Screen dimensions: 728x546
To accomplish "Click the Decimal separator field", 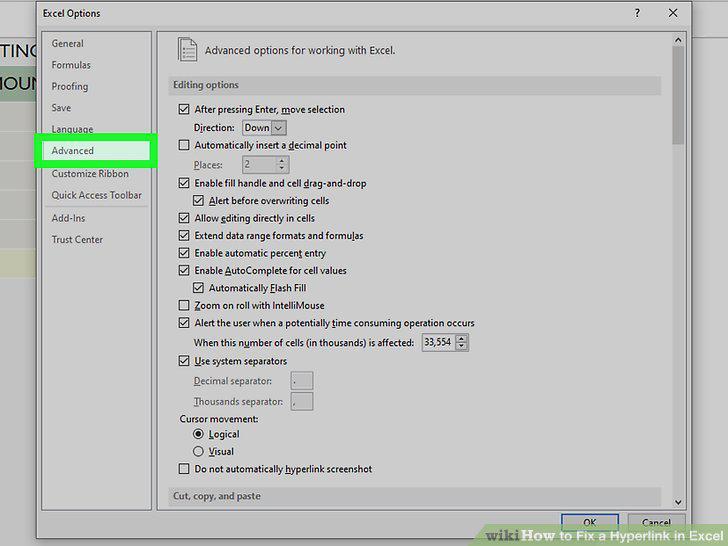I will 302,381.
